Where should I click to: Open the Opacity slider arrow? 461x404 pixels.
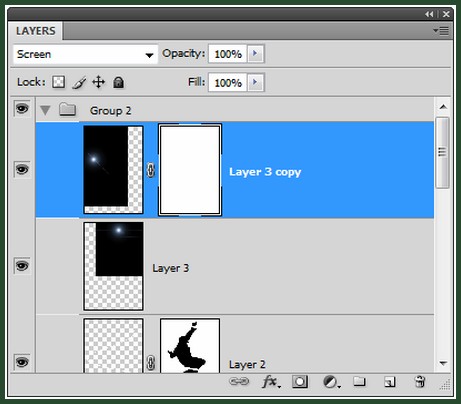pos(255,53)
